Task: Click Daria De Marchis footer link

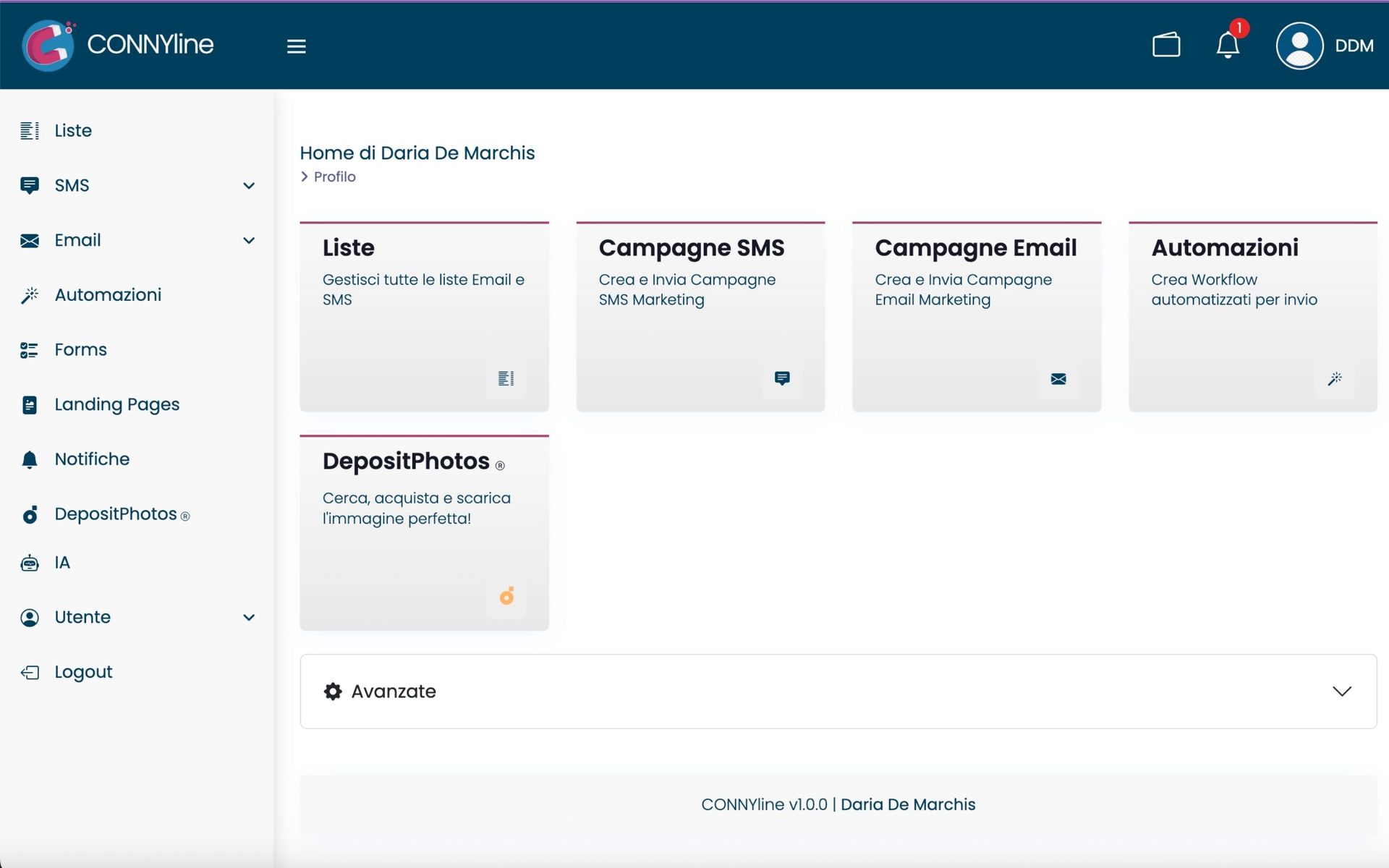Action: point(907,804)
